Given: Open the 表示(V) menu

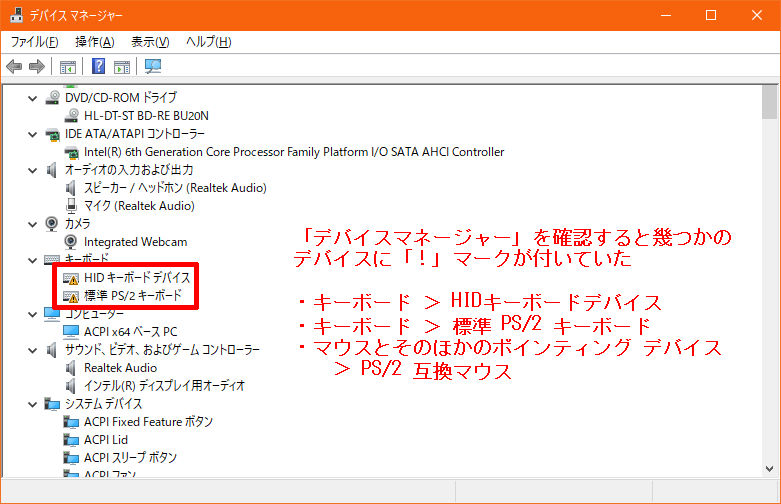Looking at the screenshot, I should pos(150,42).
